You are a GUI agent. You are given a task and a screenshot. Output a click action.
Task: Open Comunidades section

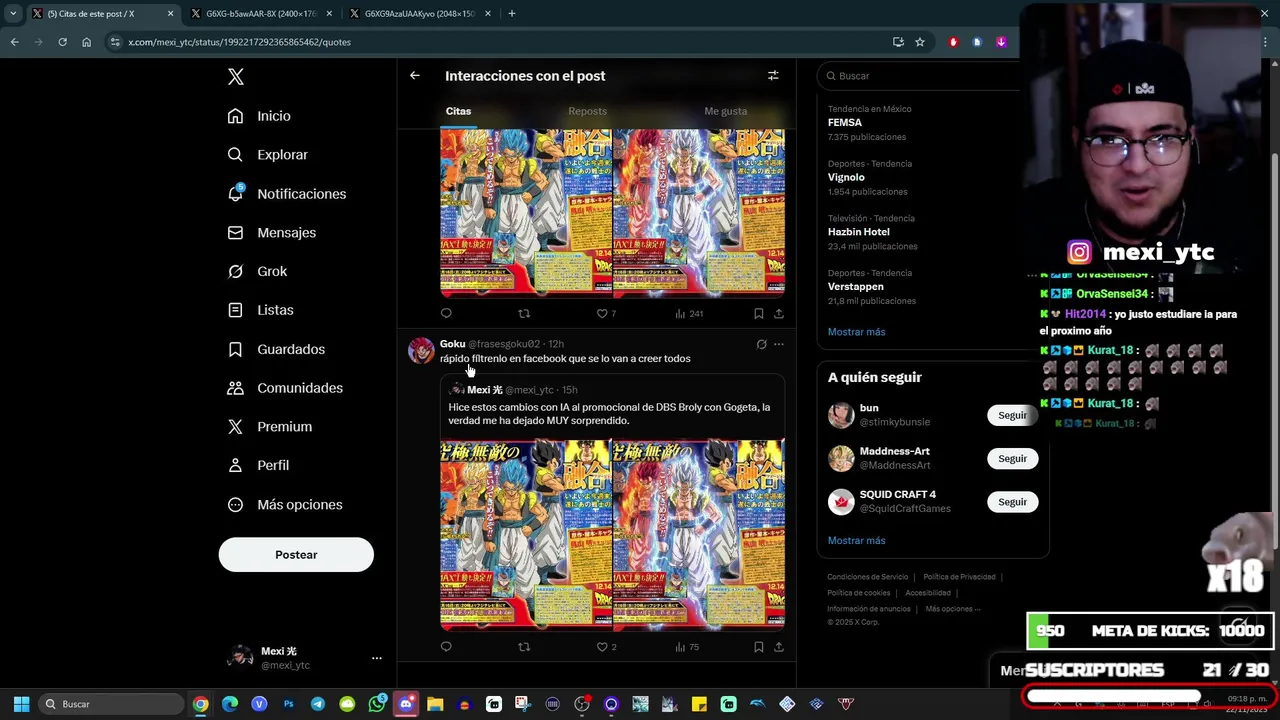[285, 388]
